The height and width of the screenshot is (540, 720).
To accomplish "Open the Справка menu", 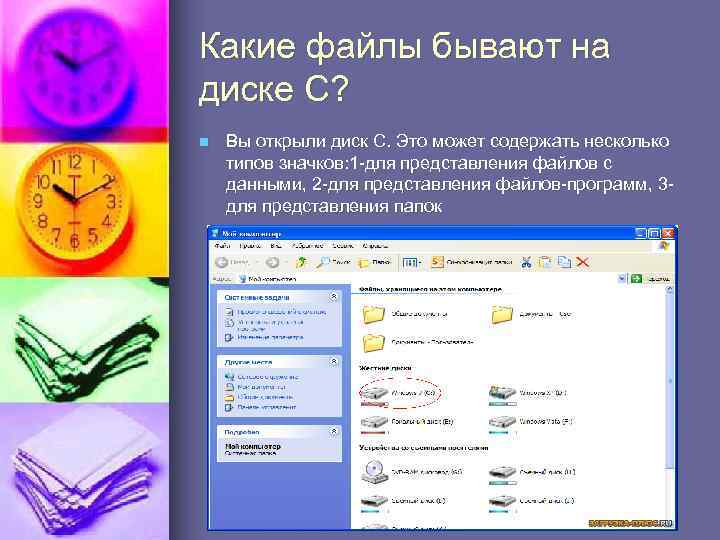I will [376, 246].
